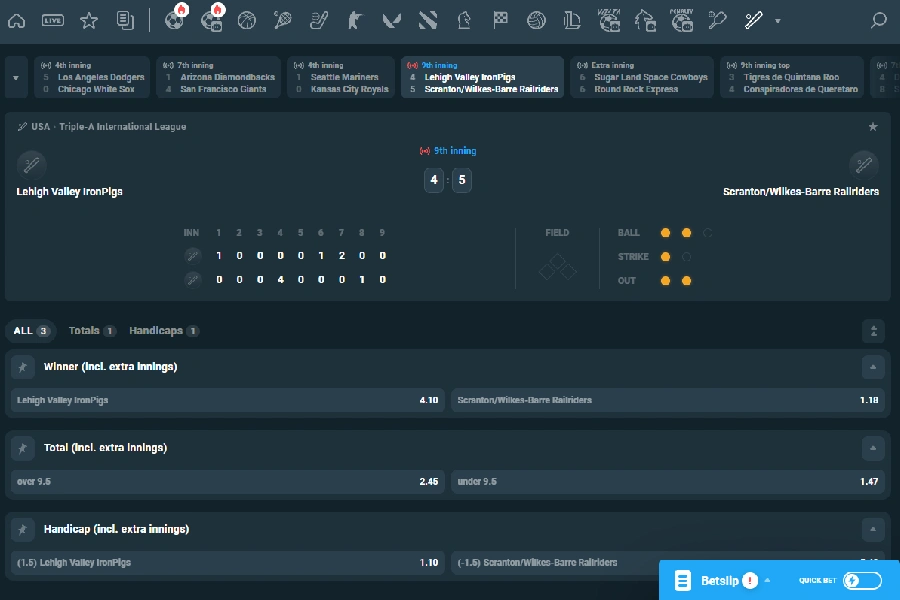Open the volleyball sport icon
900x600 pixels.
coord(537,20)
